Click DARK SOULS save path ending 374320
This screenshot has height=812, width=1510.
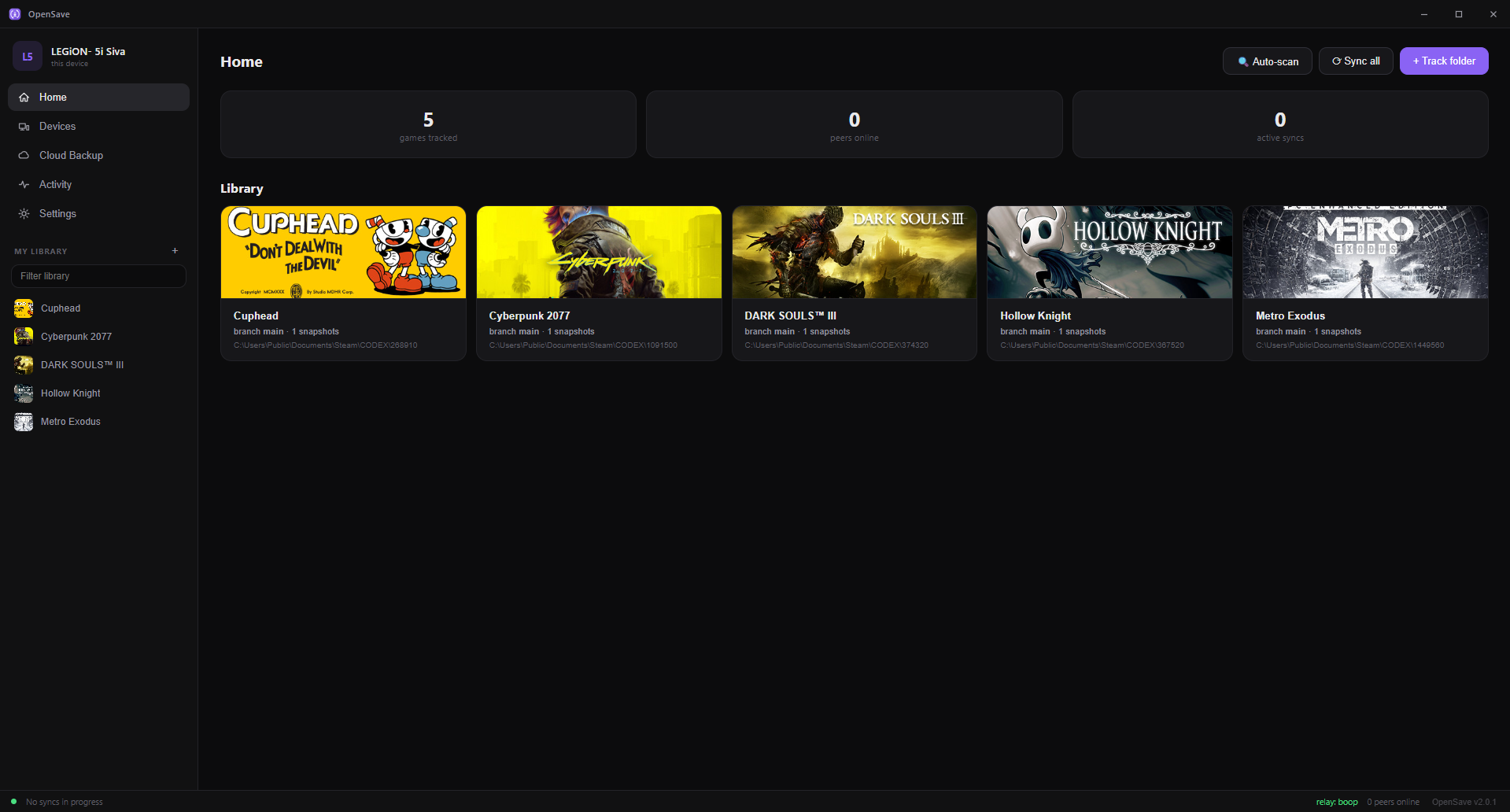[x=836, y=345]
